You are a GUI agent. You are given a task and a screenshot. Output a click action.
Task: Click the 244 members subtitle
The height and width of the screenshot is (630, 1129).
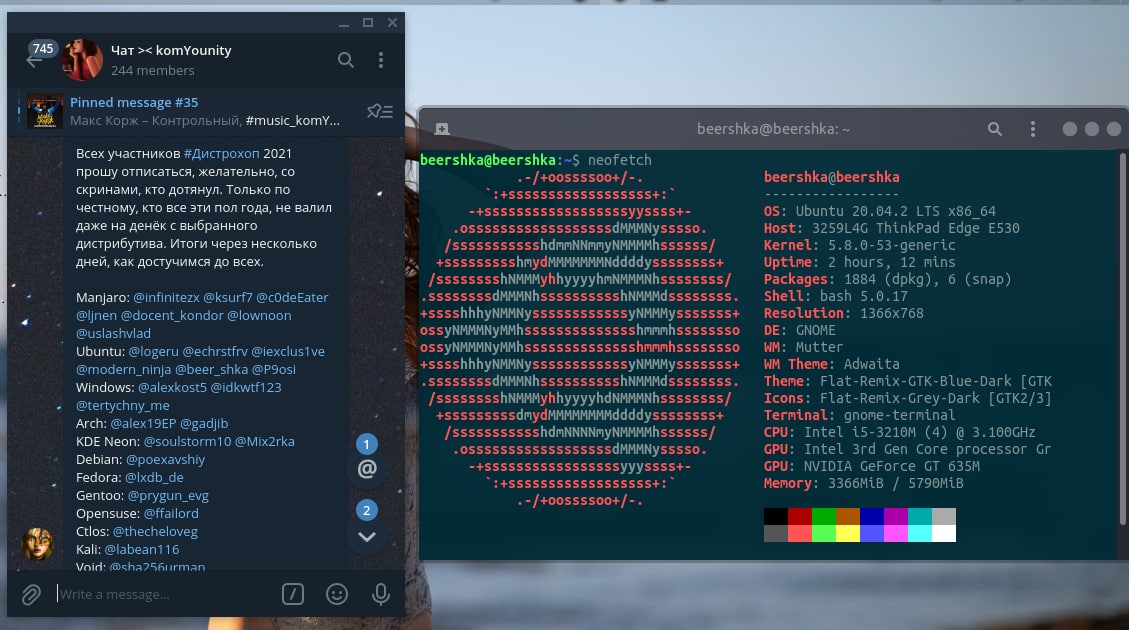[x=153, y=71]
